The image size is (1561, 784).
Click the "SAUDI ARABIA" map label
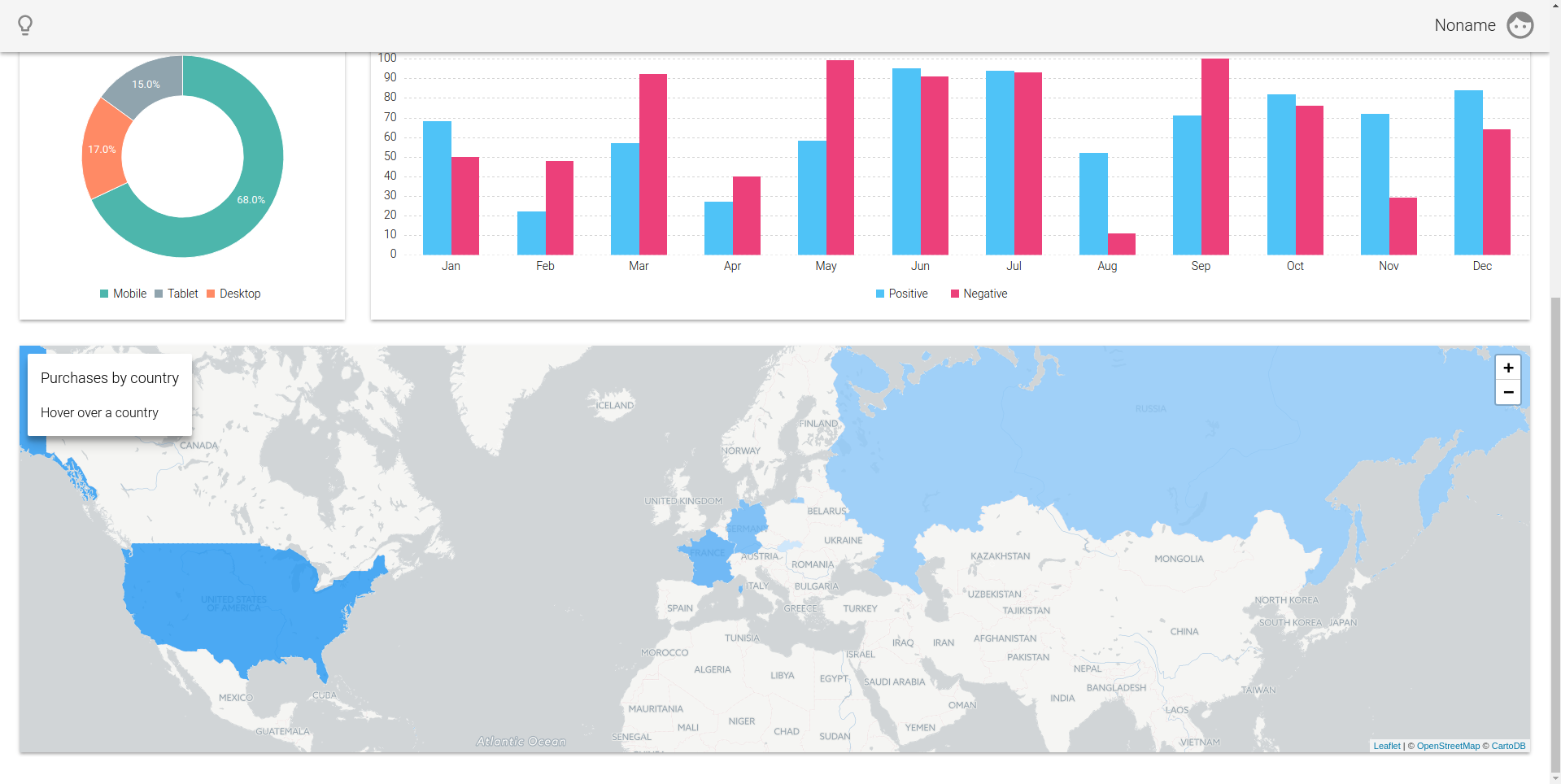pos(895,682)
